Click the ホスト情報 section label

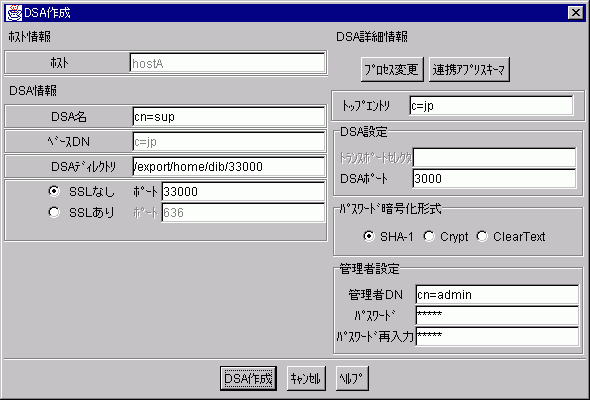[x=29, y=37]
